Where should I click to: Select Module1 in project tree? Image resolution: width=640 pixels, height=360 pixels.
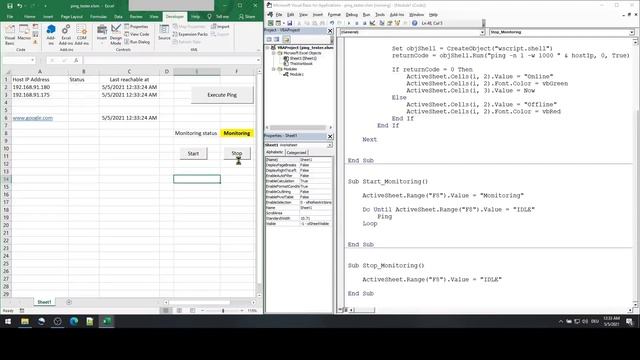pyautogui.click(x=296, y=75)
